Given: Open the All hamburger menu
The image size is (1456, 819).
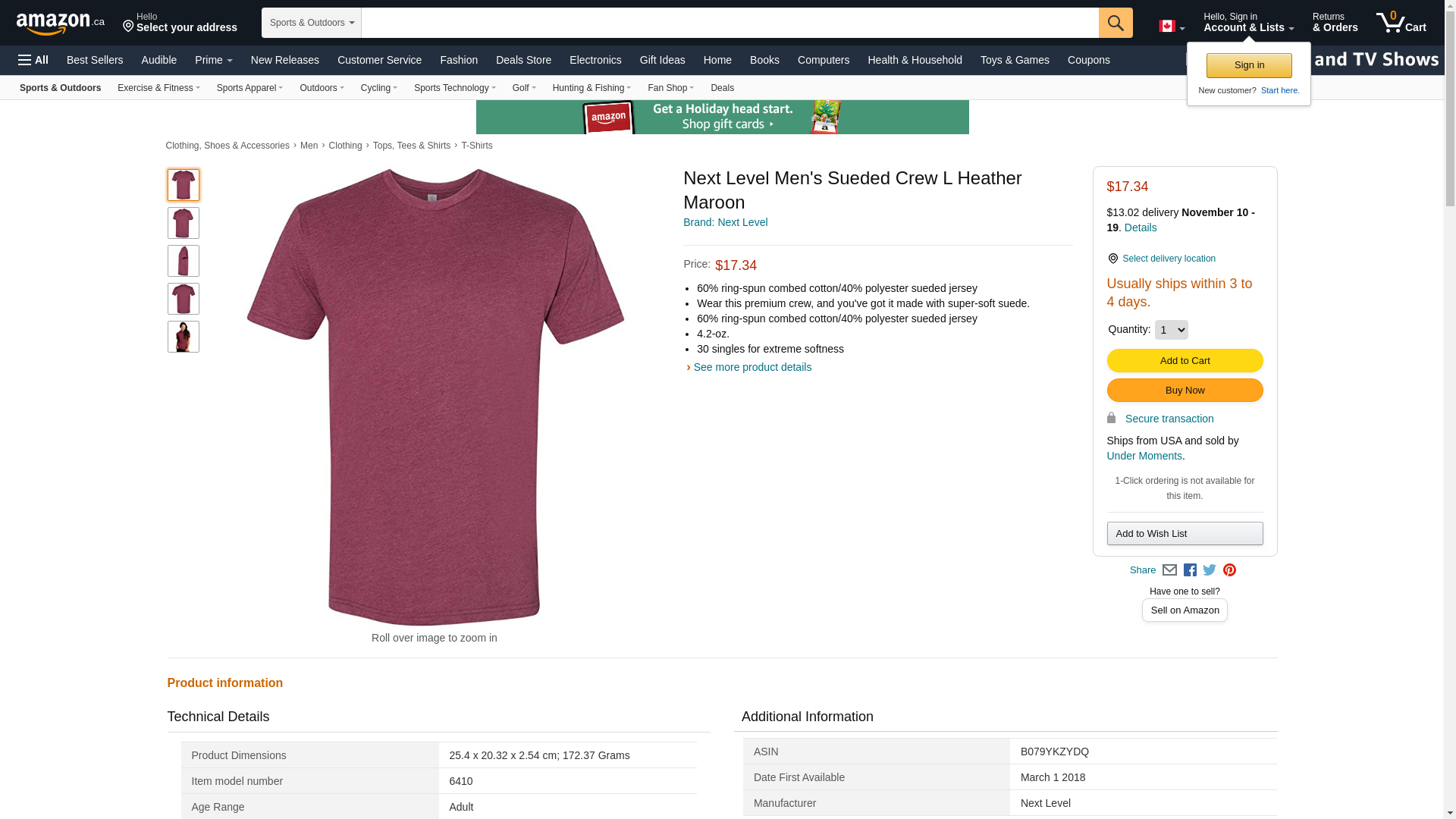Looking at the screenshot, I should [33, 60].
